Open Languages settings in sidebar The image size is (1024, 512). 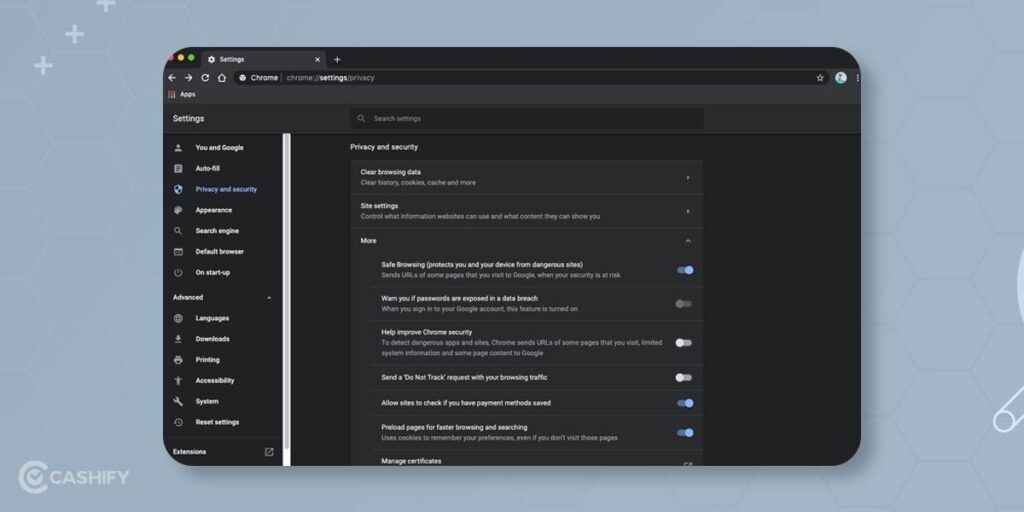click(212, 318)
